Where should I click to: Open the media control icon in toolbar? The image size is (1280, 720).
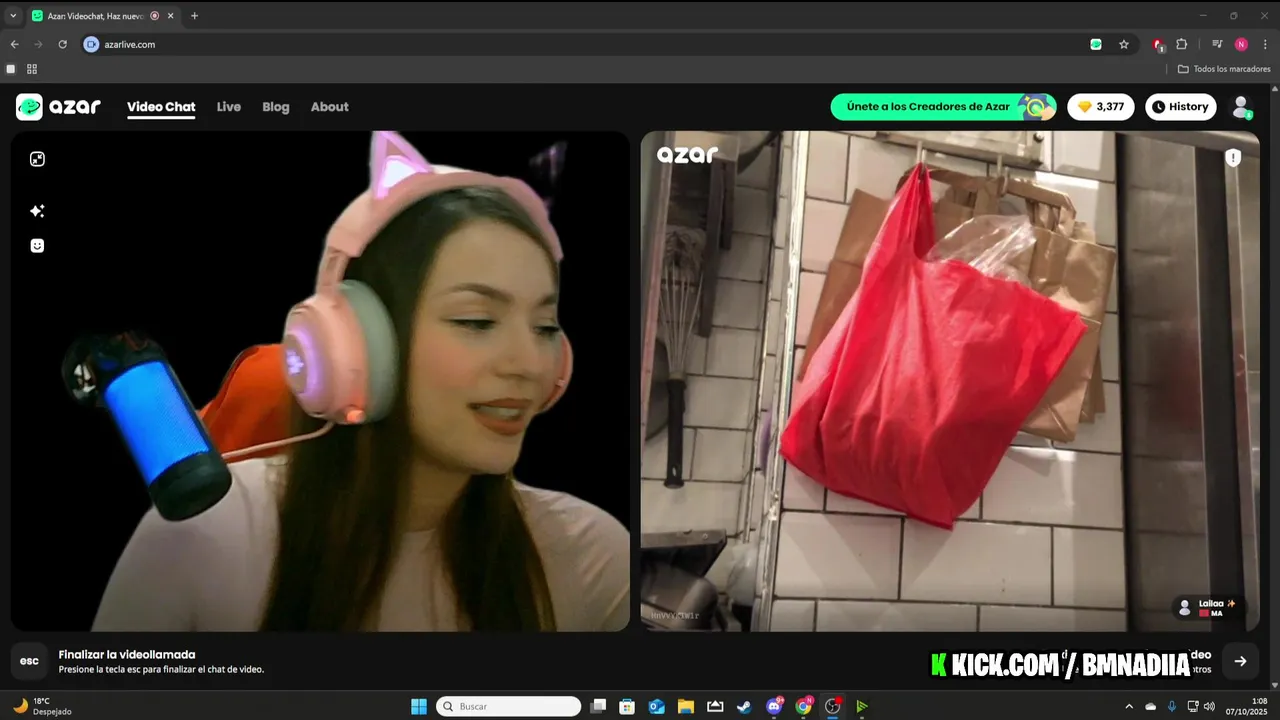click(x=1217, y=44)
